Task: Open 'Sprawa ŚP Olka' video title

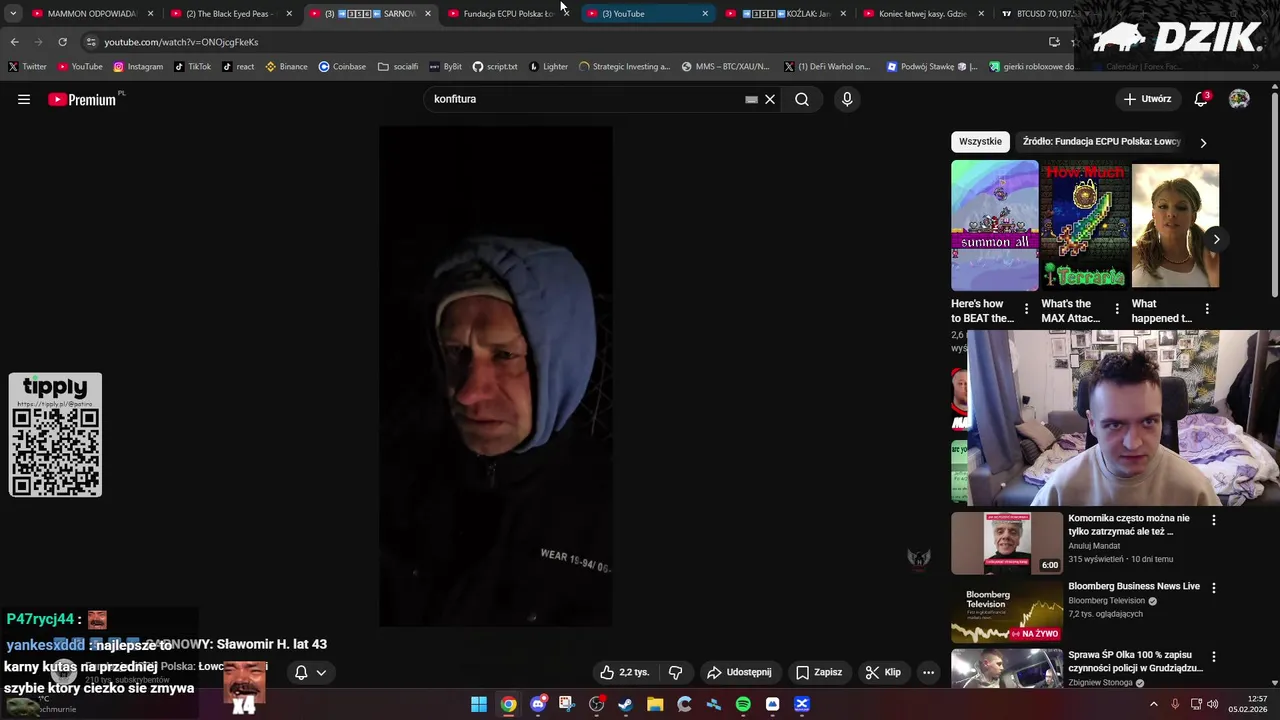Action: (1136, 661)
